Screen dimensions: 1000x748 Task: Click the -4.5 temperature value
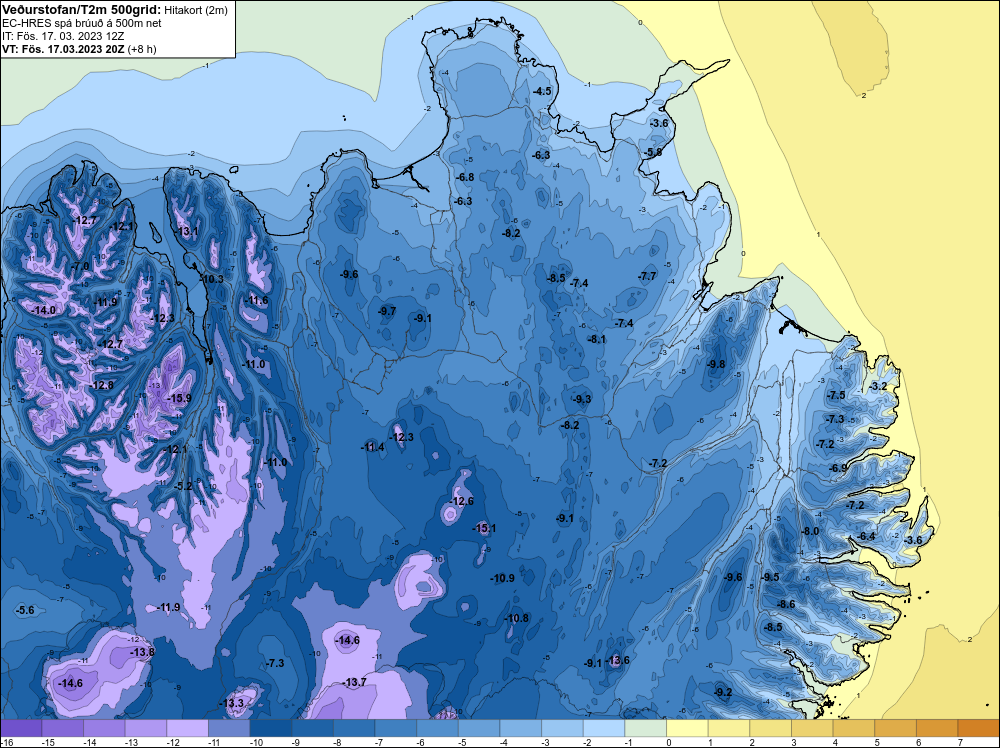click(541, 91)
